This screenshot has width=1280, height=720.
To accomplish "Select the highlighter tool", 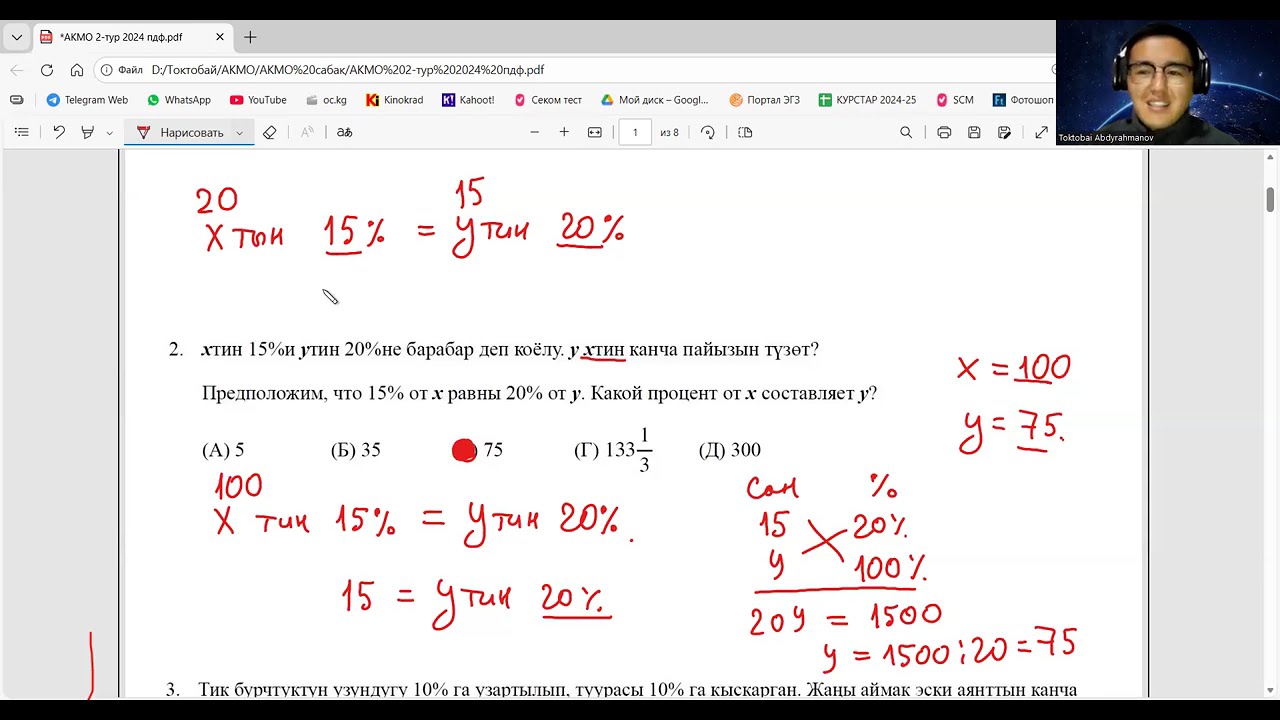I will (x=87, y=132).
